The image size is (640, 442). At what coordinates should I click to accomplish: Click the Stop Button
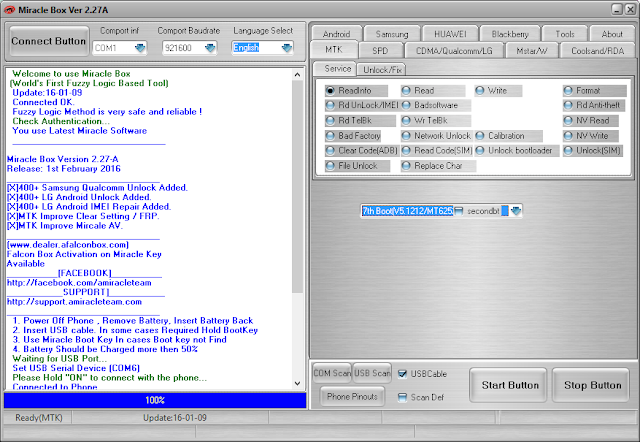[x=592, y=385]
